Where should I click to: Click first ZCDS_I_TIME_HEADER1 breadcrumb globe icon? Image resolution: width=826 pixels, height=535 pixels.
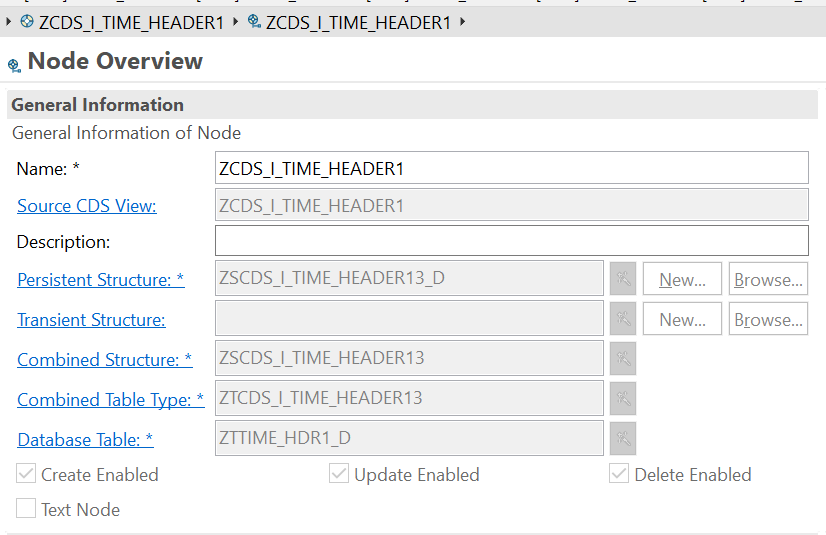(x=27, y=22)
